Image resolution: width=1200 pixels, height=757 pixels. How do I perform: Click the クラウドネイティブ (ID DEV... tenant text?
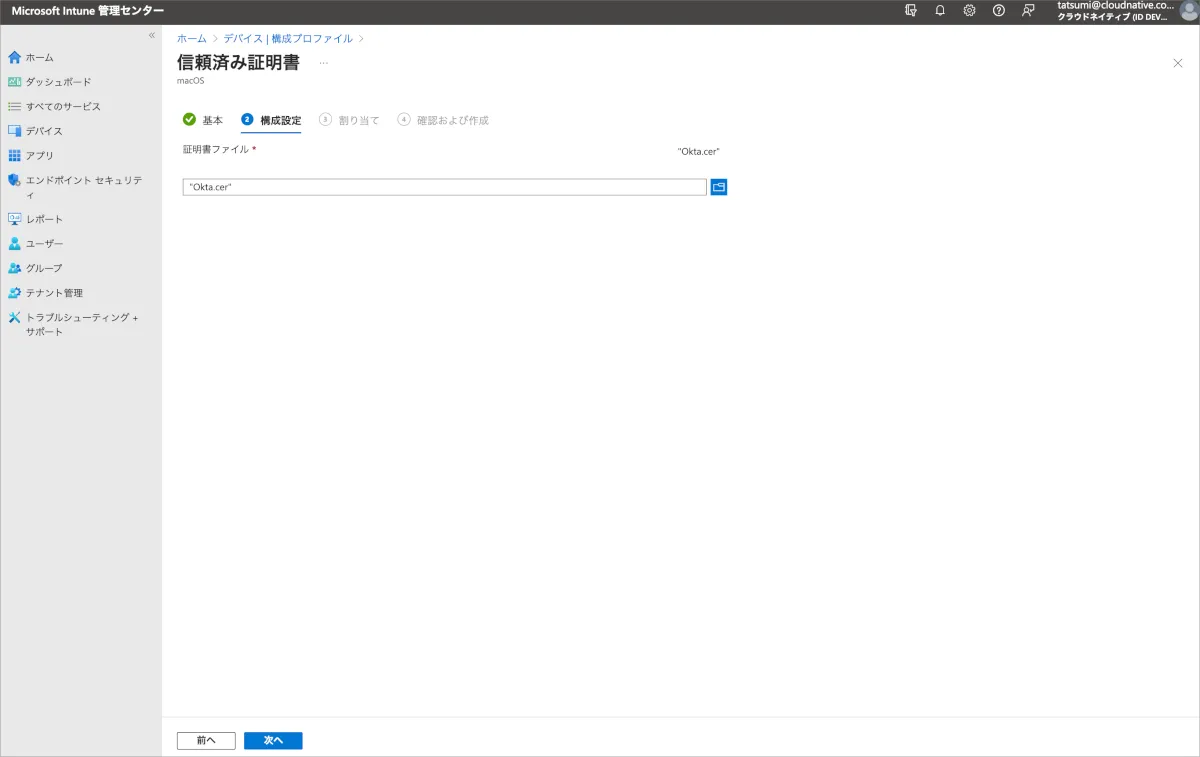1112,17
